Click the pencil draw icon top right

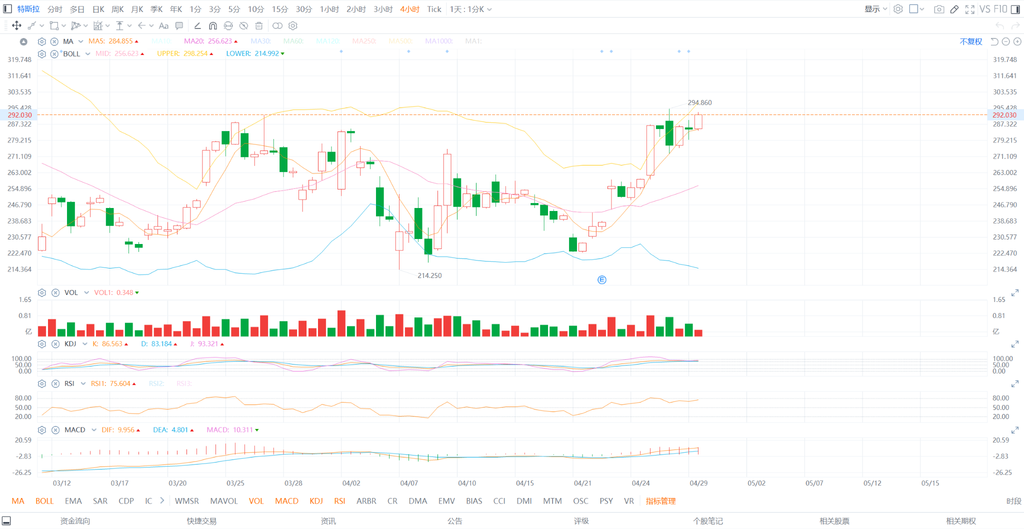954,9
